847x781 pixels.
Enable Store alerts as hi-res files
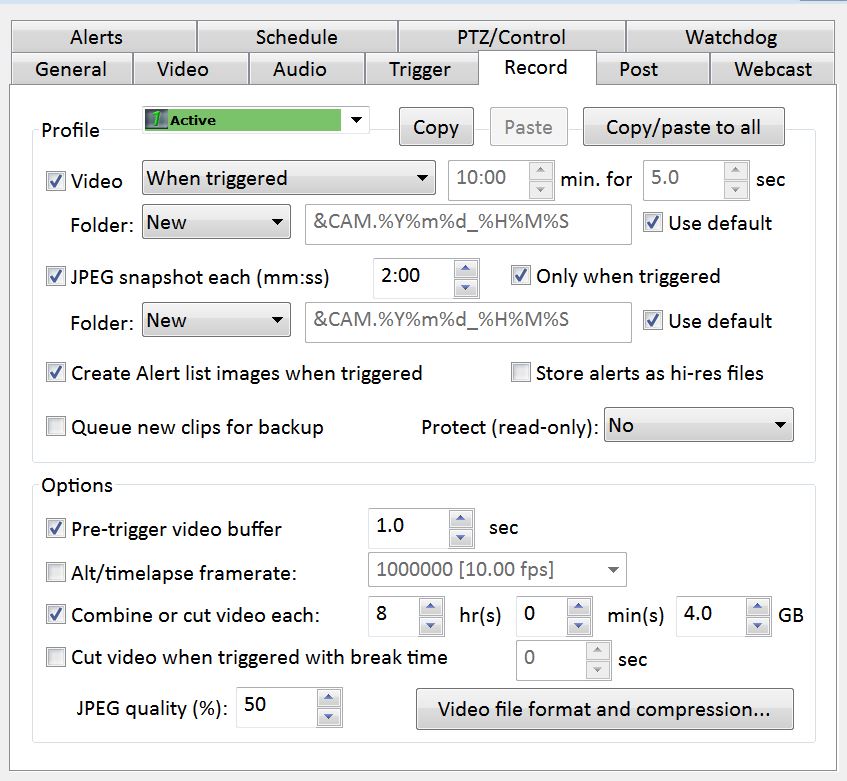coord(520,373)
